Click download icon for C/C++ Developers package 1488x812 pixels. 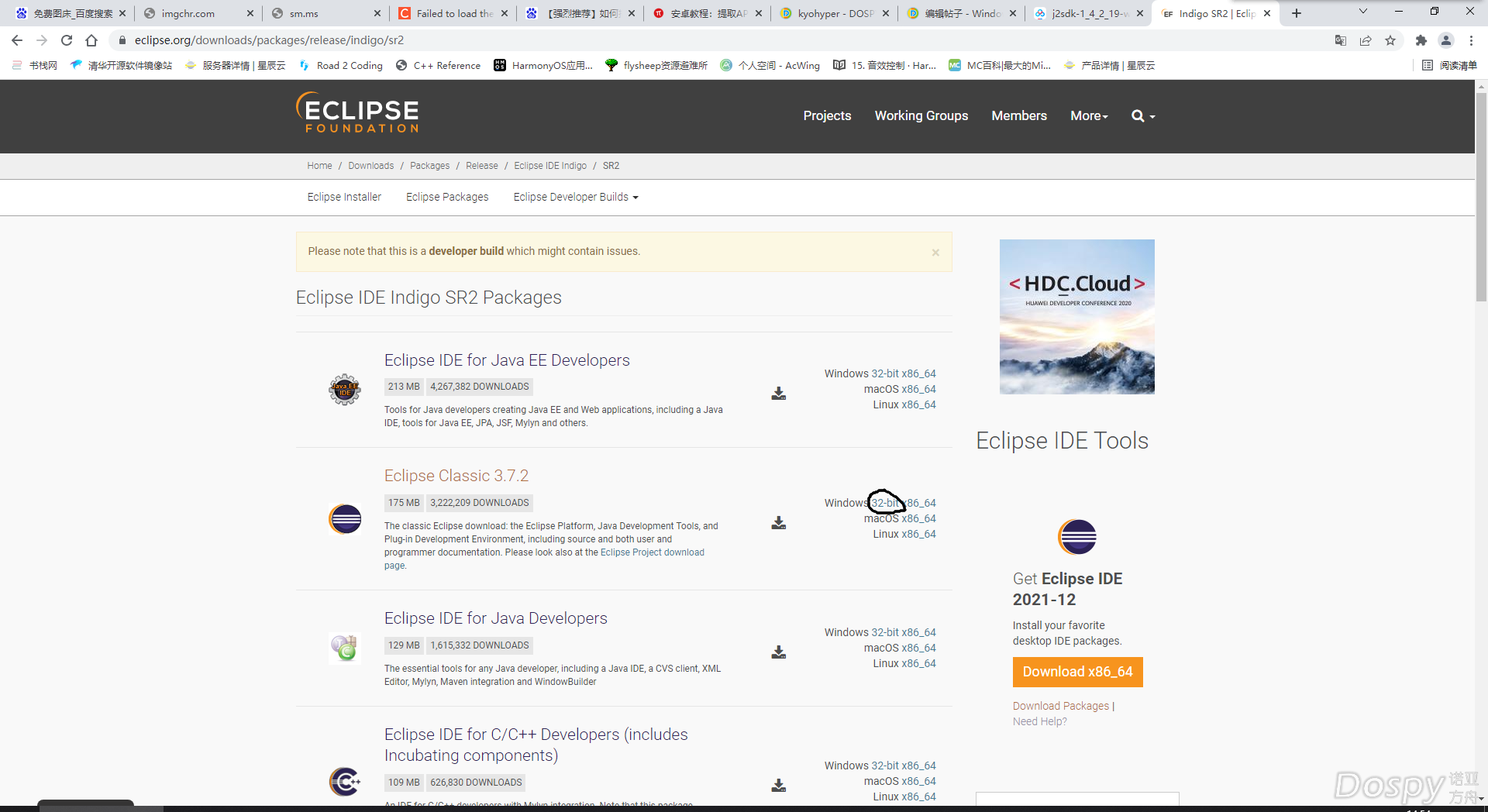coord(779,786)
